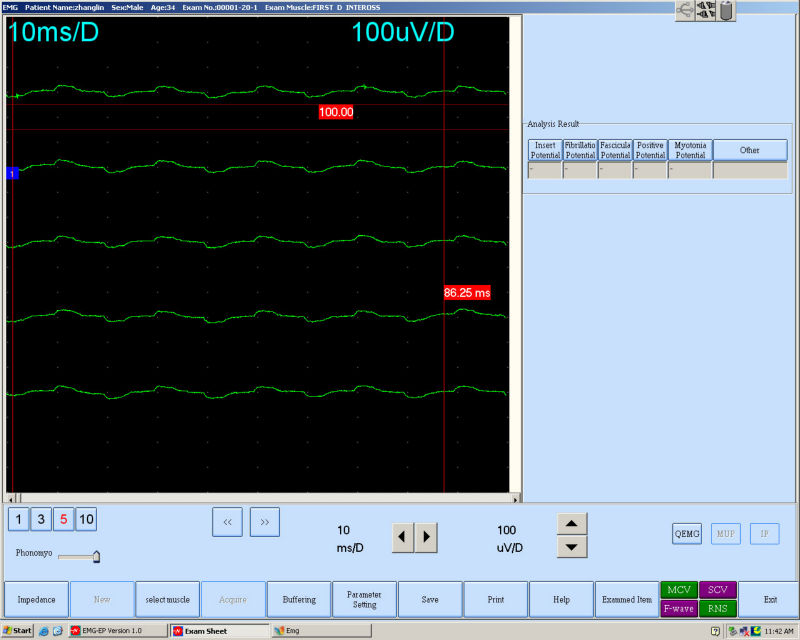Switch to MCV test
Viewport: 800px width, 640px height.
click(x=679, y=589)
